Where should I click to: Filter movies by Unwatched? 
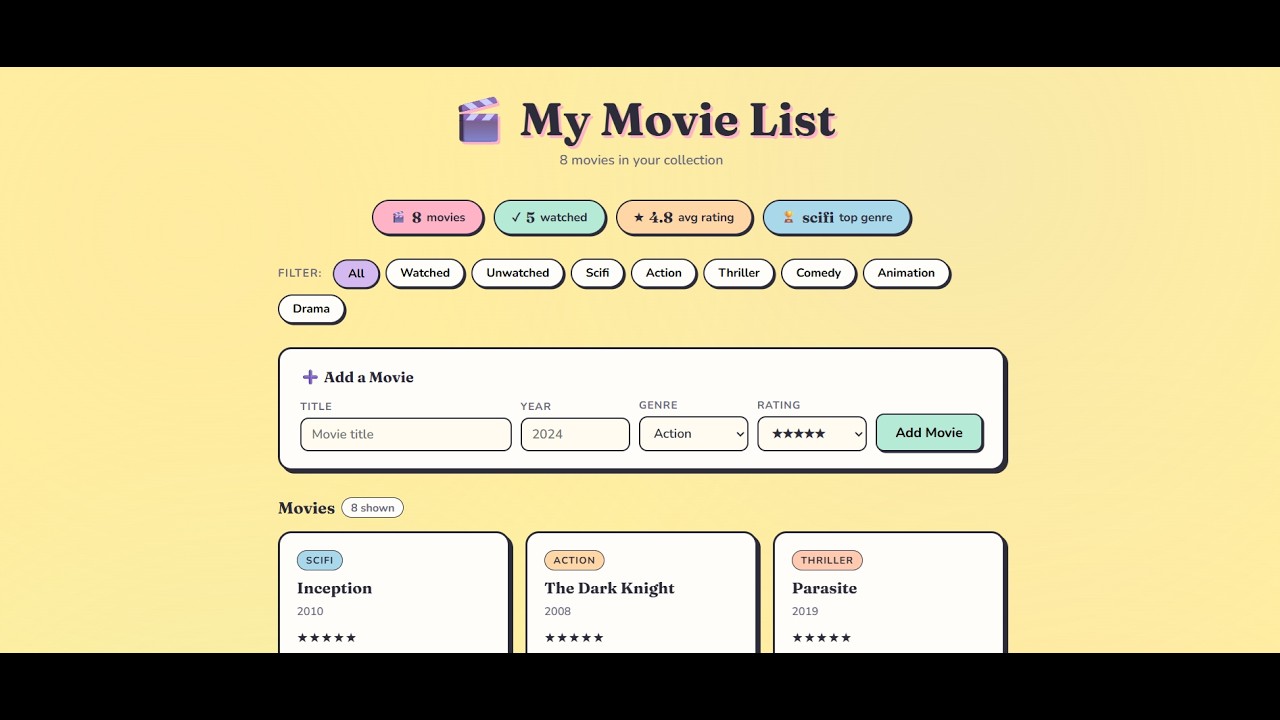(518, 273)
